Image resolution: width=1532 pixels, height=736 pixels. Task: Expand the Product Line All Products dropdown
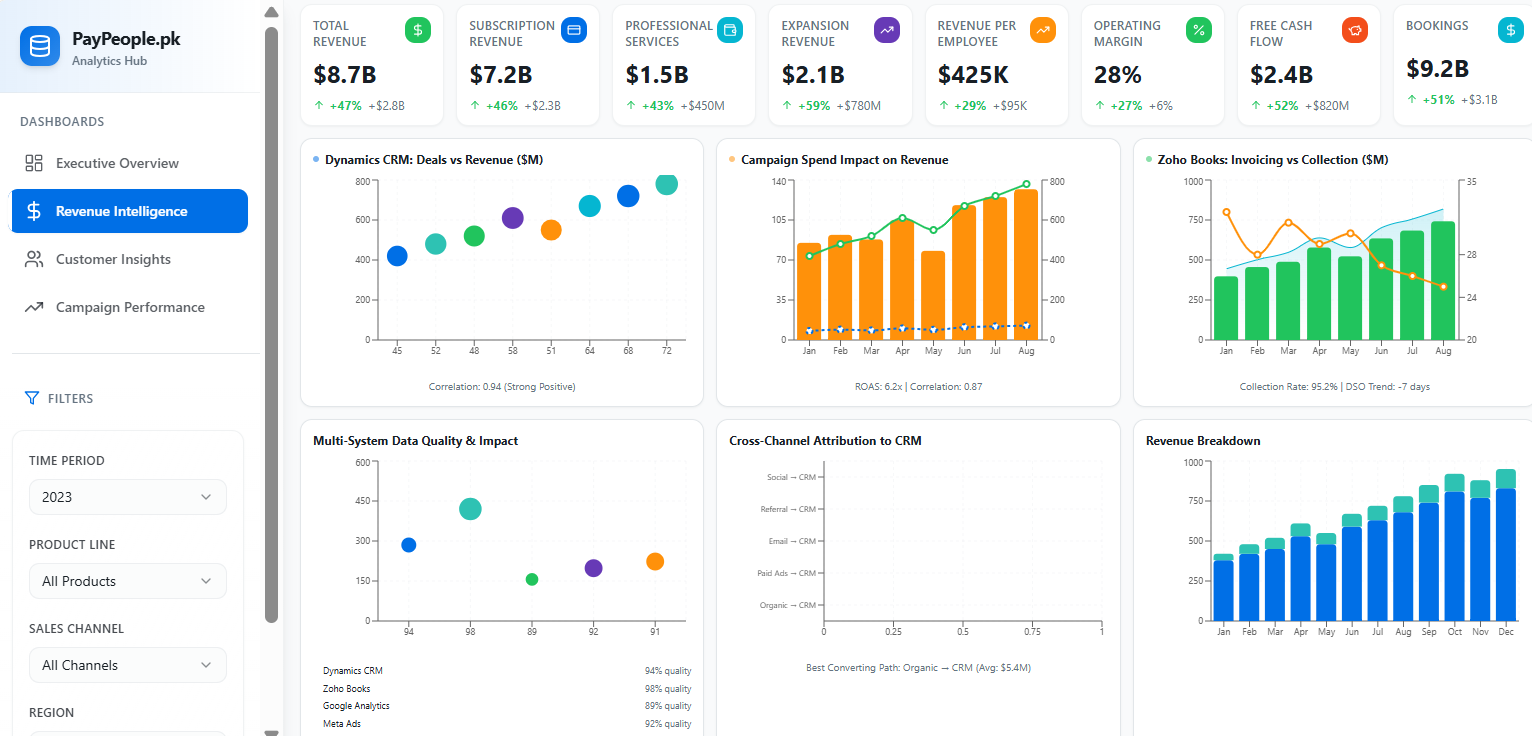pyautogui.click(x=128, y=581)
